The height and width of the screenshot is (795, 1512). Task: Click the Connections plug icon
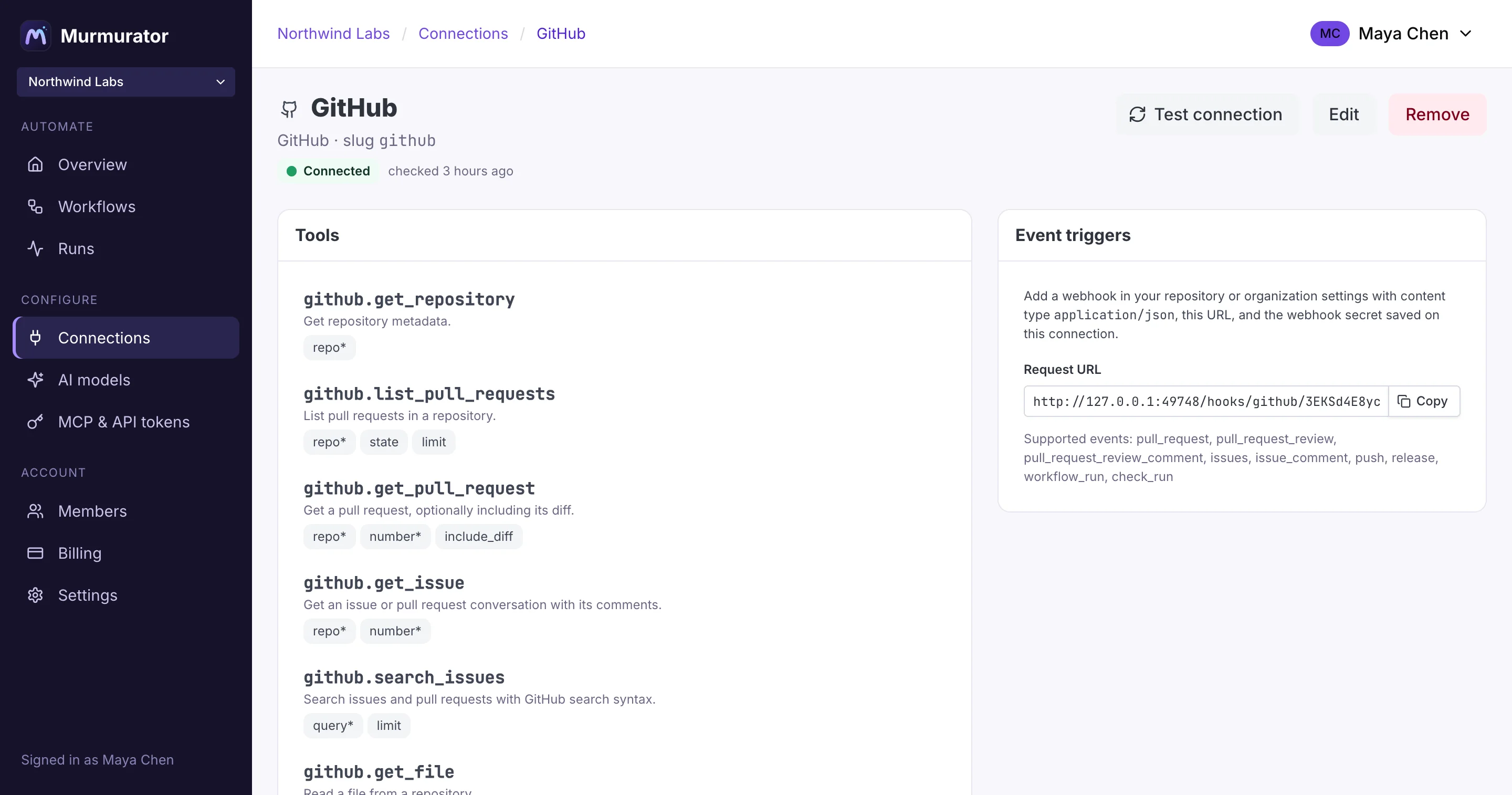coord(35,338)
